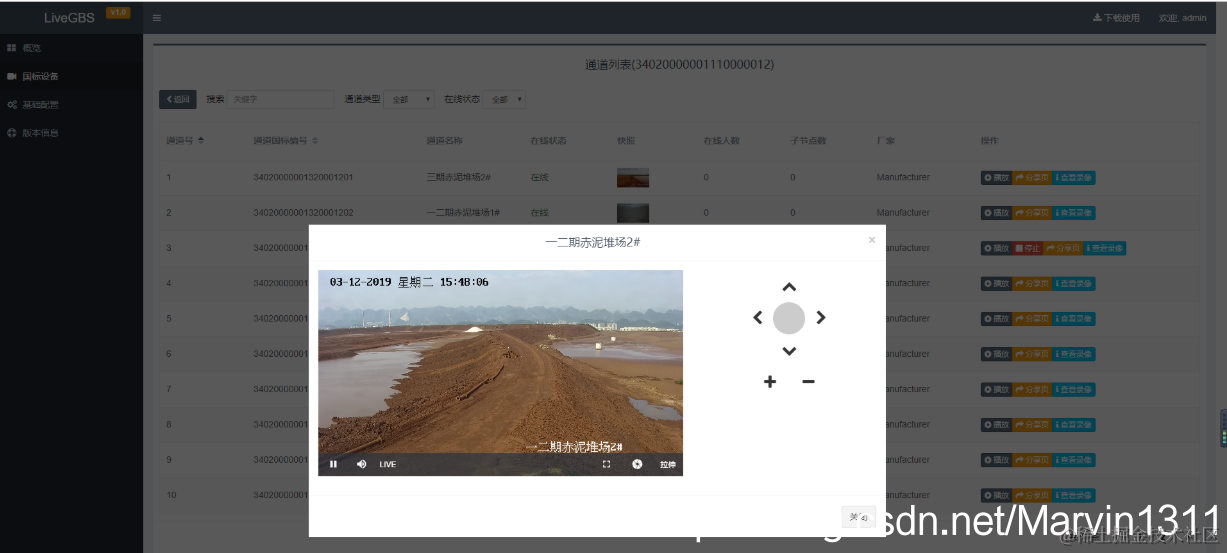Click 分享页 button in row 5
Screen dimensions: 1227x553
(1032, 319)
